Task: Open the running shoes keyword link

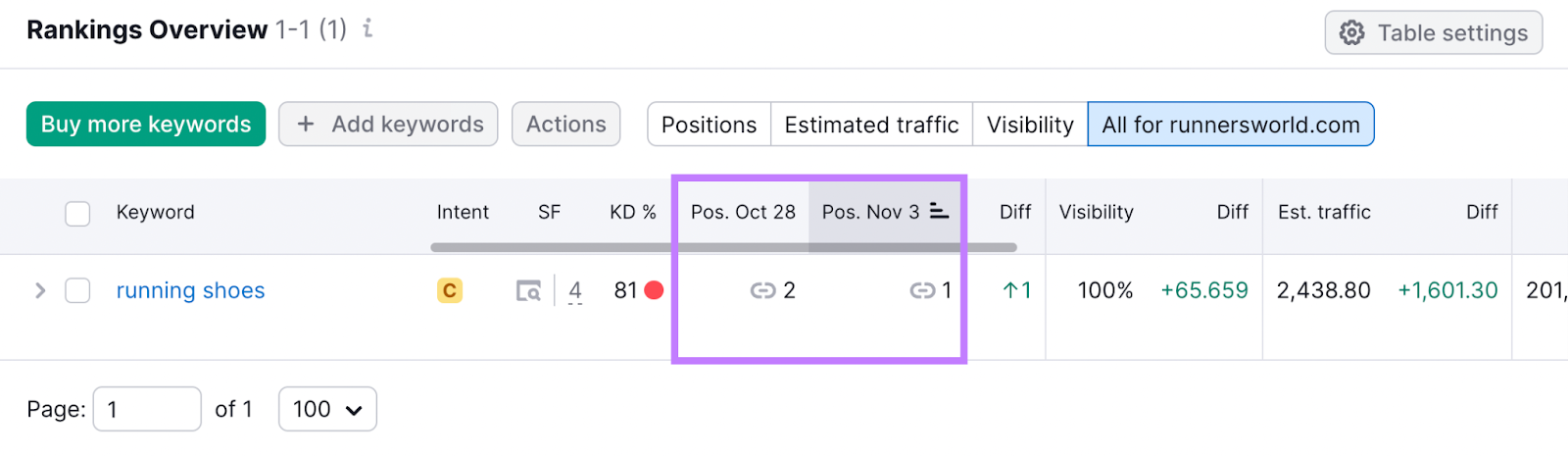Action: pyautogui.click(x=190, y=290)
